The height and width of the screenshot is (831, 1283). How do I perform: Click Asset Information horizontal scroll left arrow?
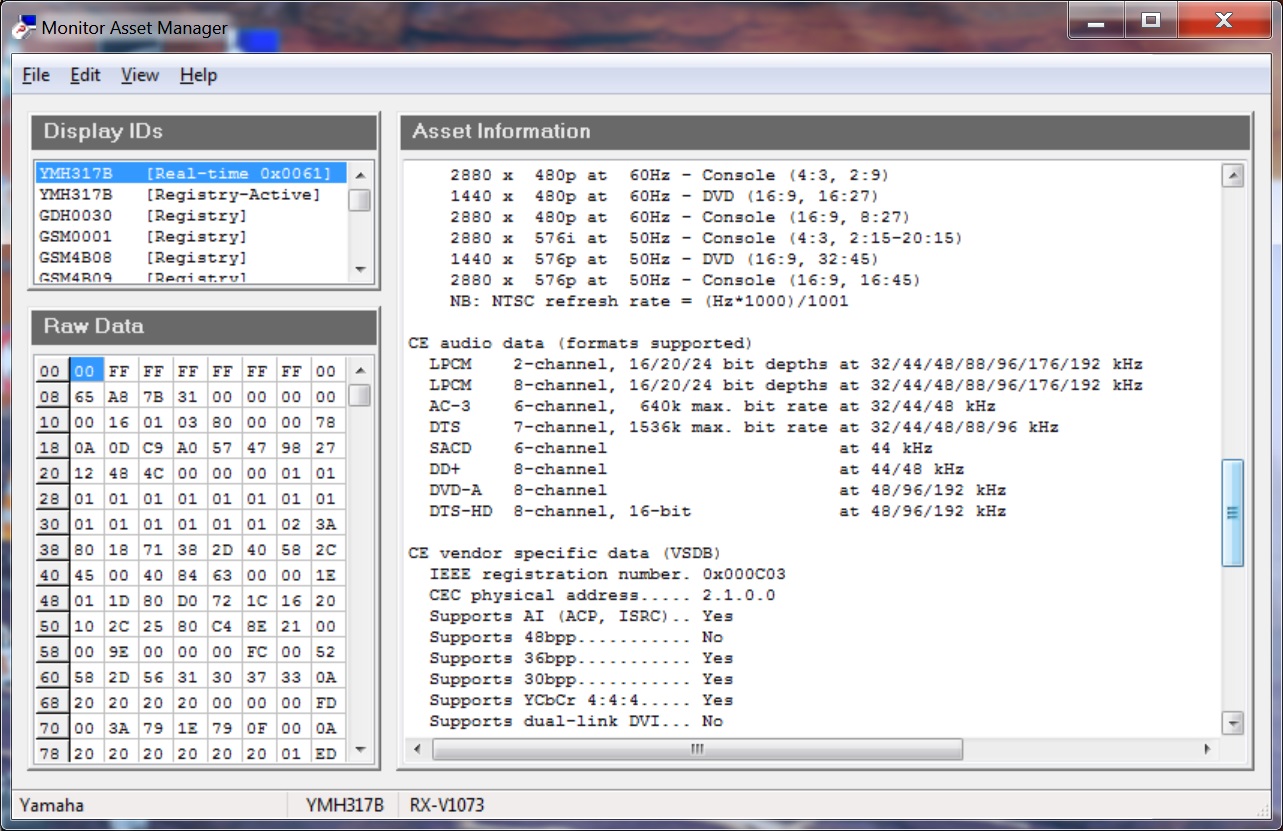coord(420,749)
